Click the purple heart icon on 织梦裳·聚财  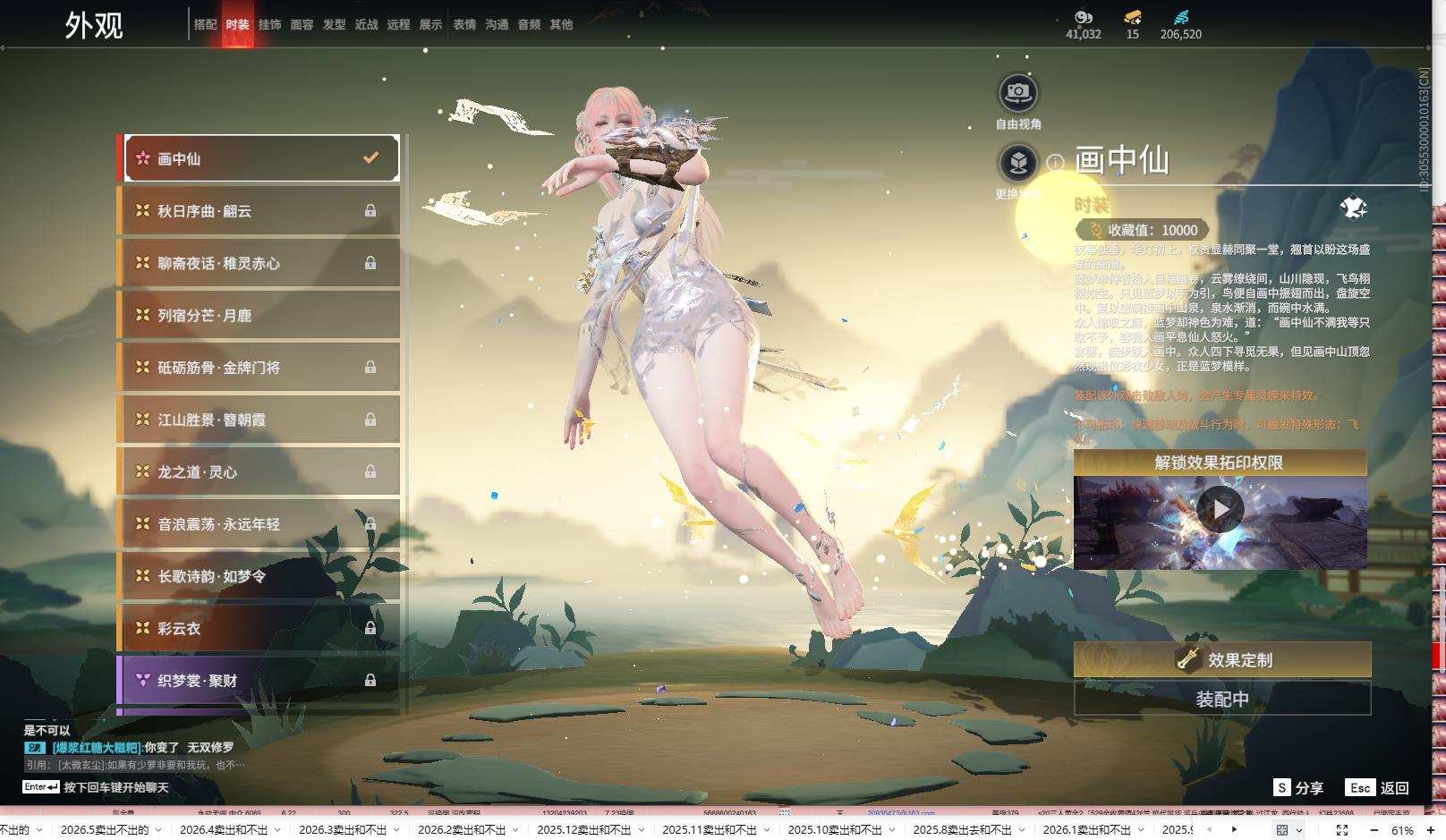[142, 680]
